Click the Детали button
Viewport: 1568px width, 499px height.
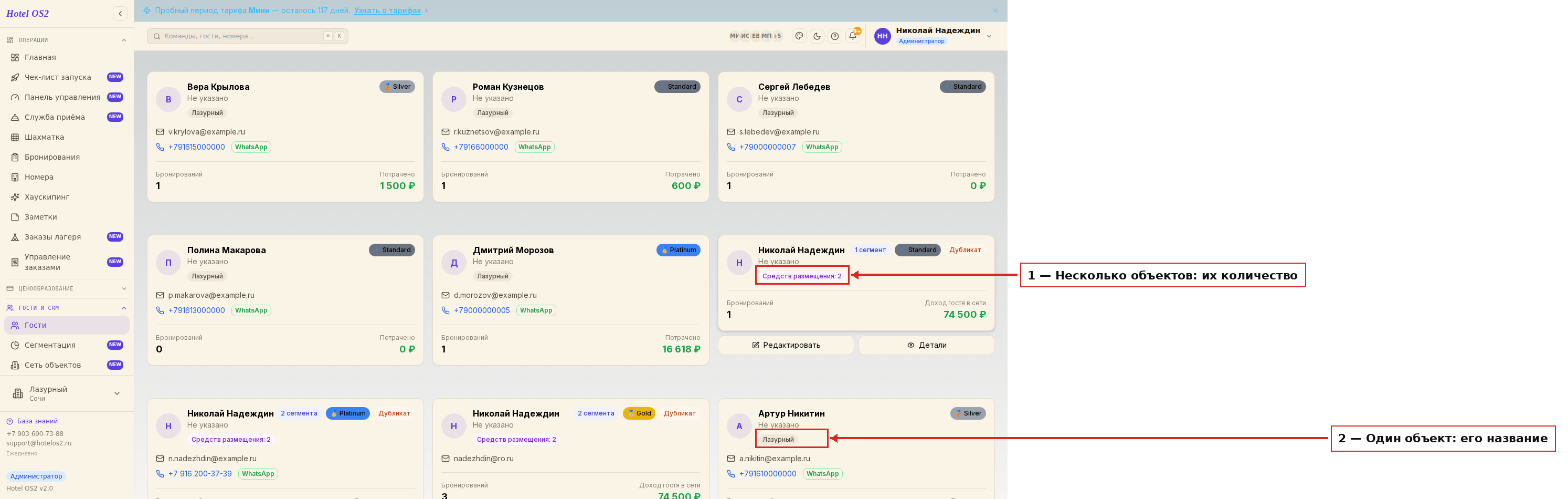[x=926, y=345]
